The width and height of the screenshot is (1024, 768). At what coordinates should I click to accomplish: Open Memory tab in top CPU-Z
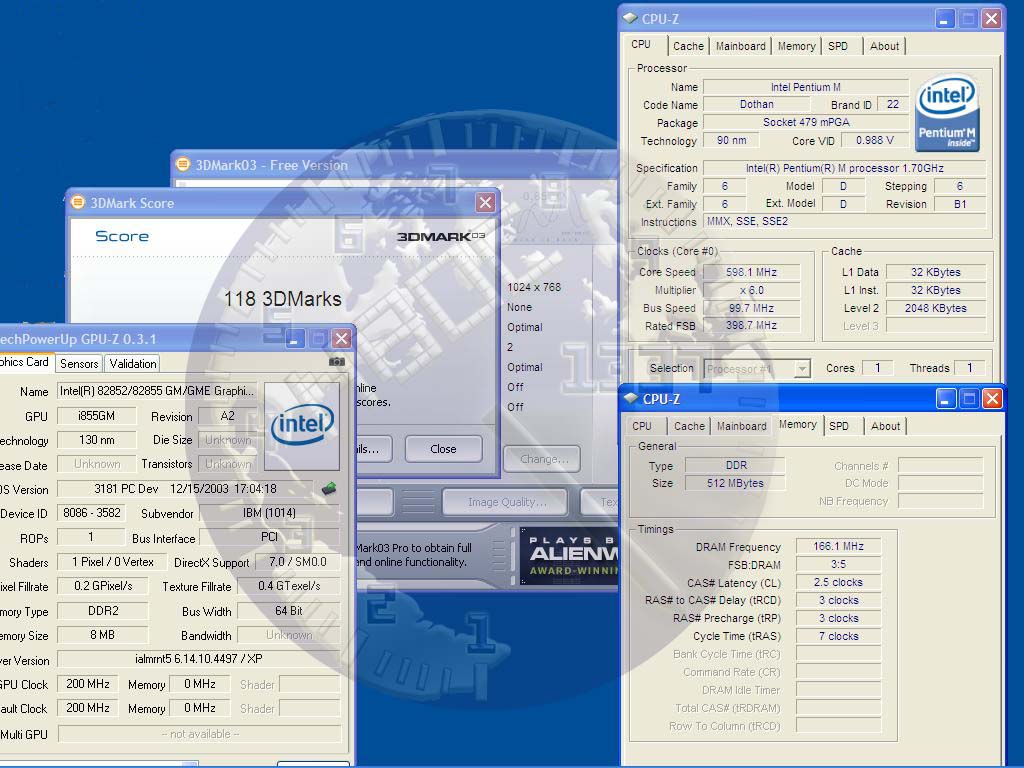tap(797, 46)
